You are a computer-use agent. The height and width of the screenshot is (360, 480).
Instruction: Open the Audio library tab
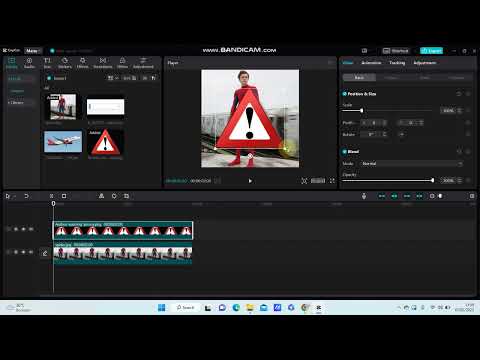29,63
